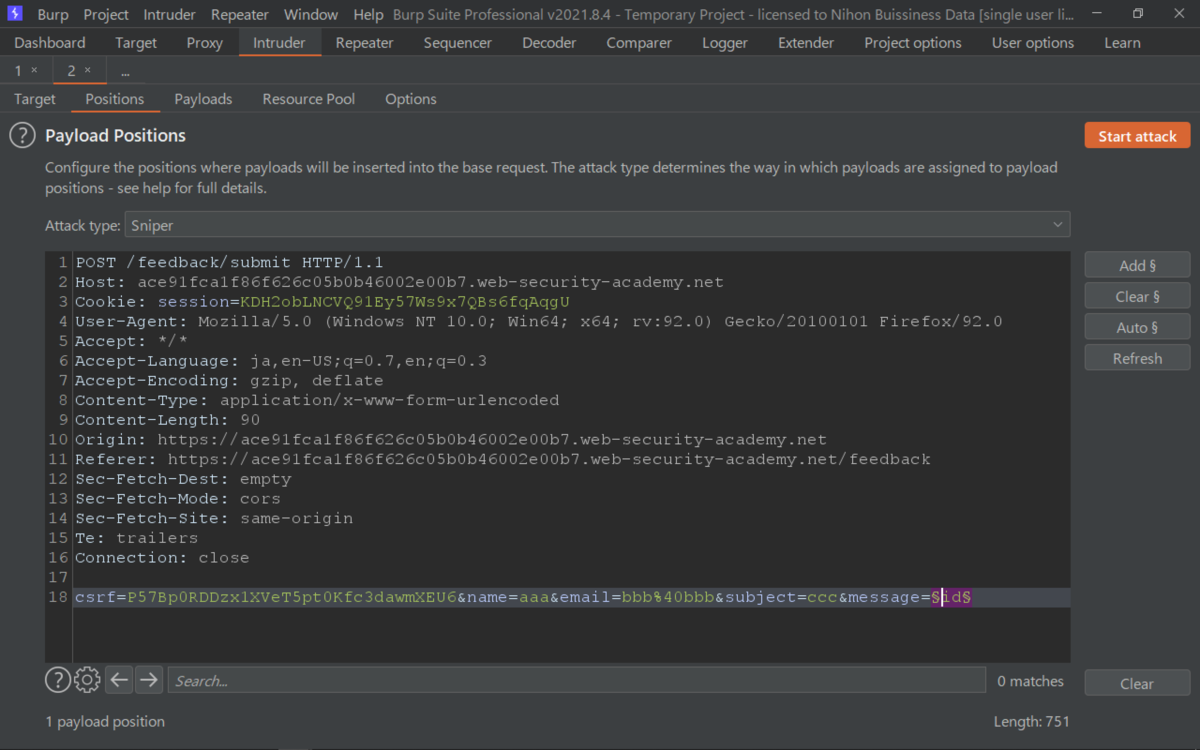
Task: Click the Clear § button
Action: tap(1137, 296)
